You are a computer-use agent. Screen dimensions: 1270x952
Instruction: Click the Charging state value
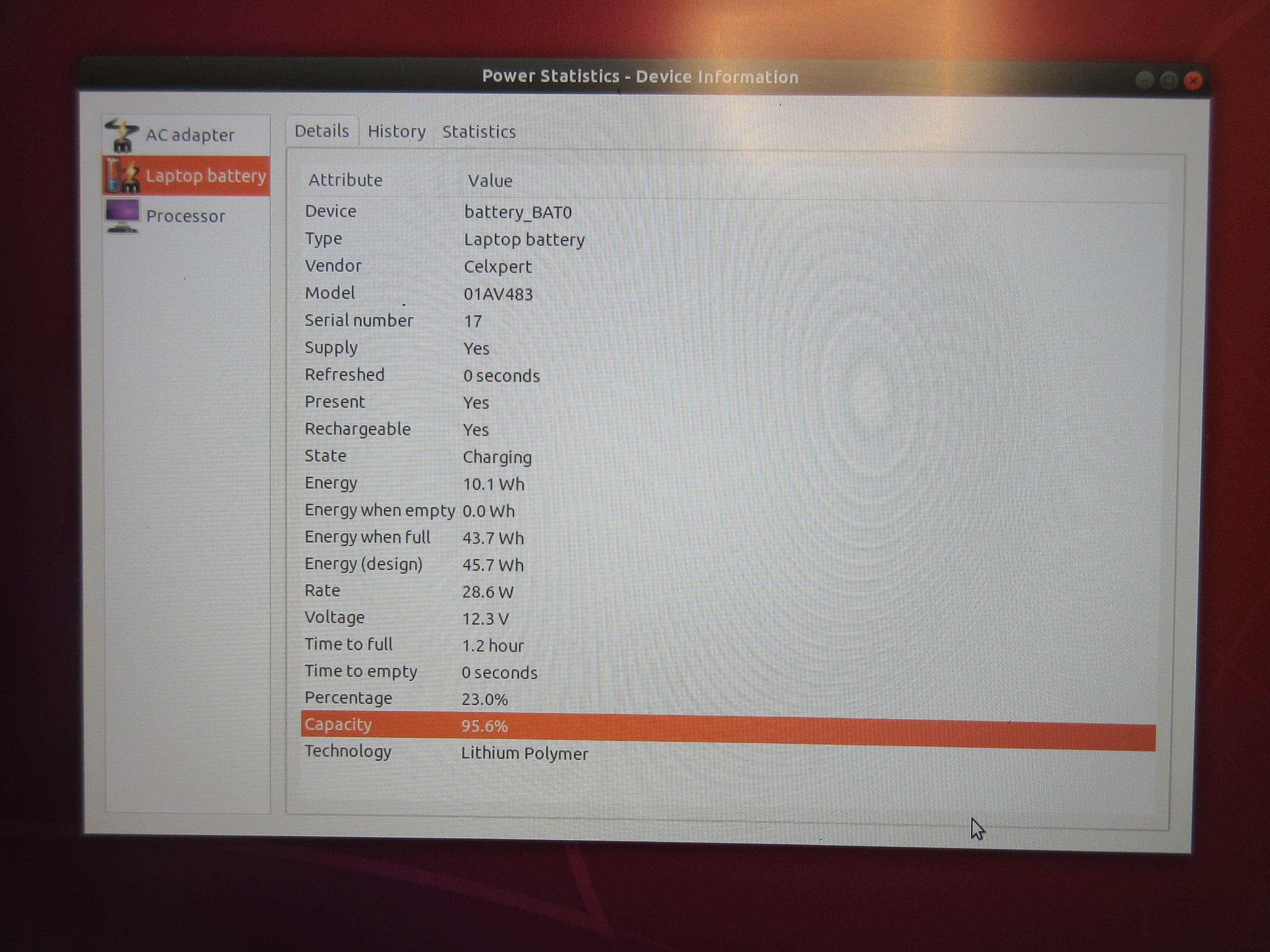[497, 458]
